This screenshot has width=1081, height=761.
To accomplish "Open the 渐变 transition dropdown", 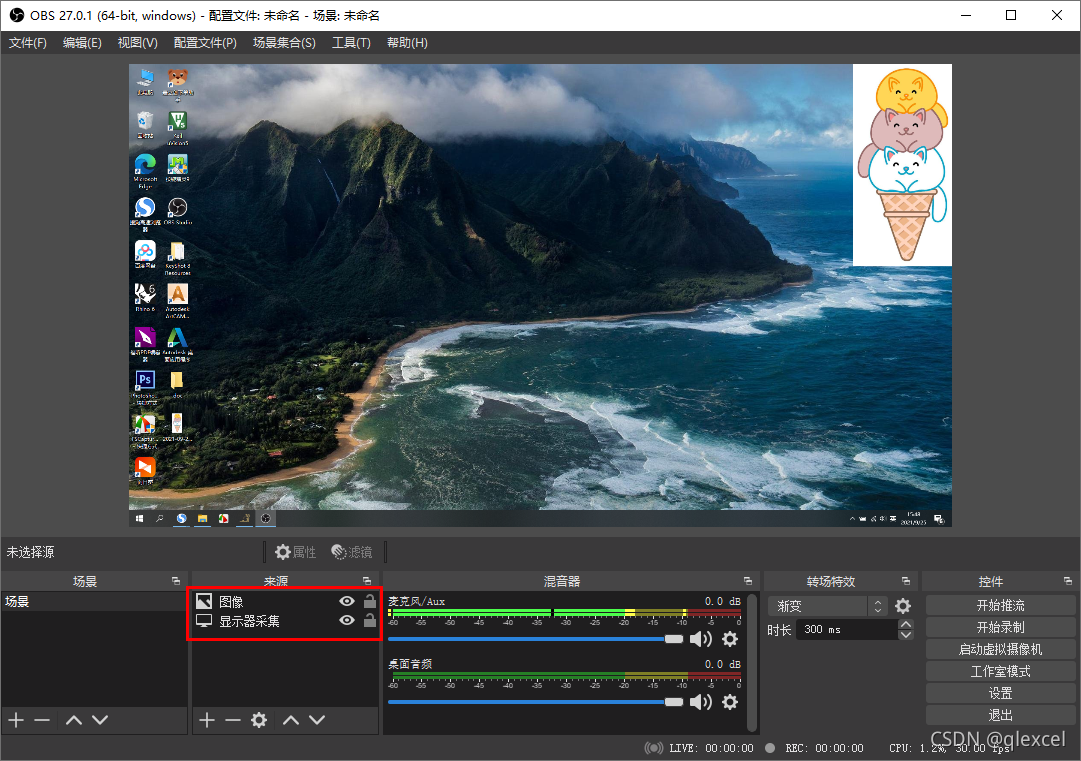I will [x=827, y=606].
